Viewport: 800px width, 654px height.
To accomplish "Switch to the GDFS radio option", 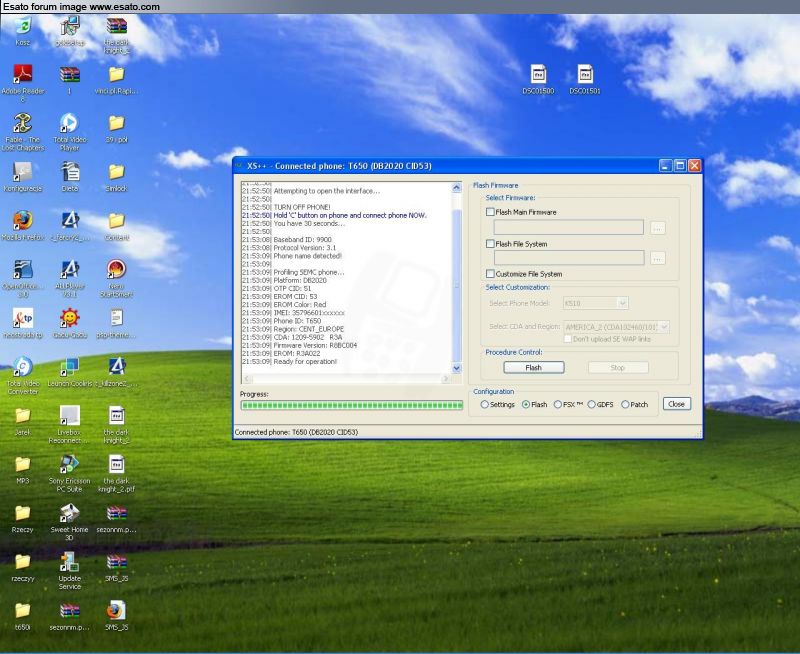I will (x=591, y=405).
